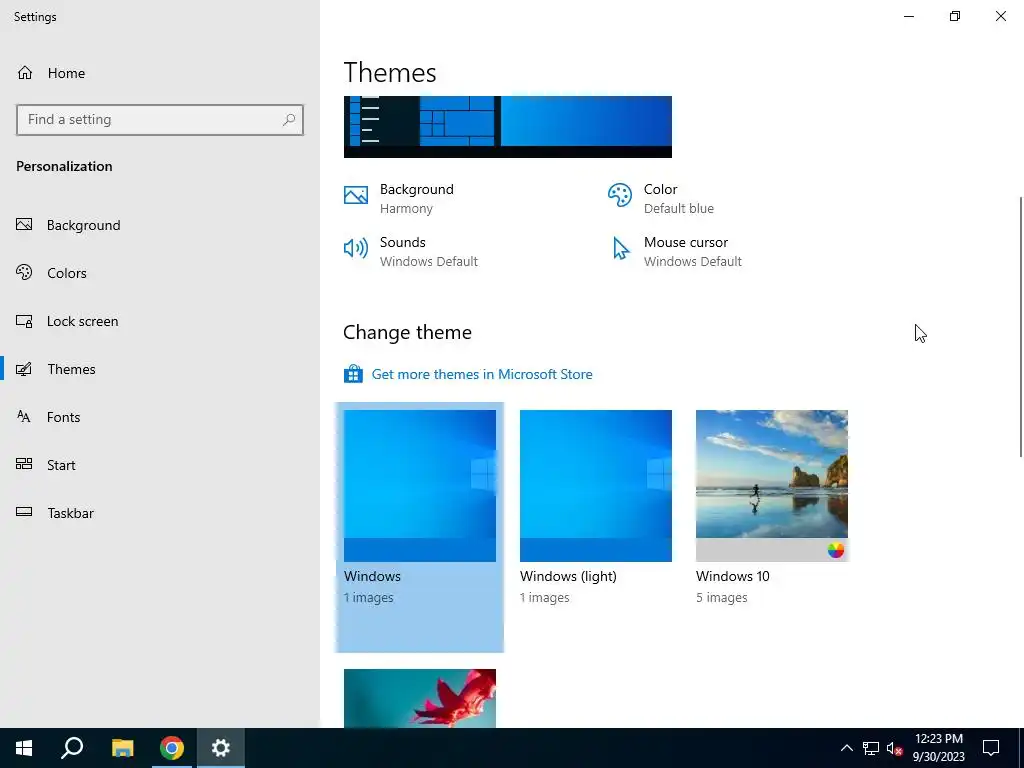The width and height of the screenshot is (1024, 768).
Task: Click the Colors palette icon in sidebar
Action: pyautogui.click(x=24, y=272)
